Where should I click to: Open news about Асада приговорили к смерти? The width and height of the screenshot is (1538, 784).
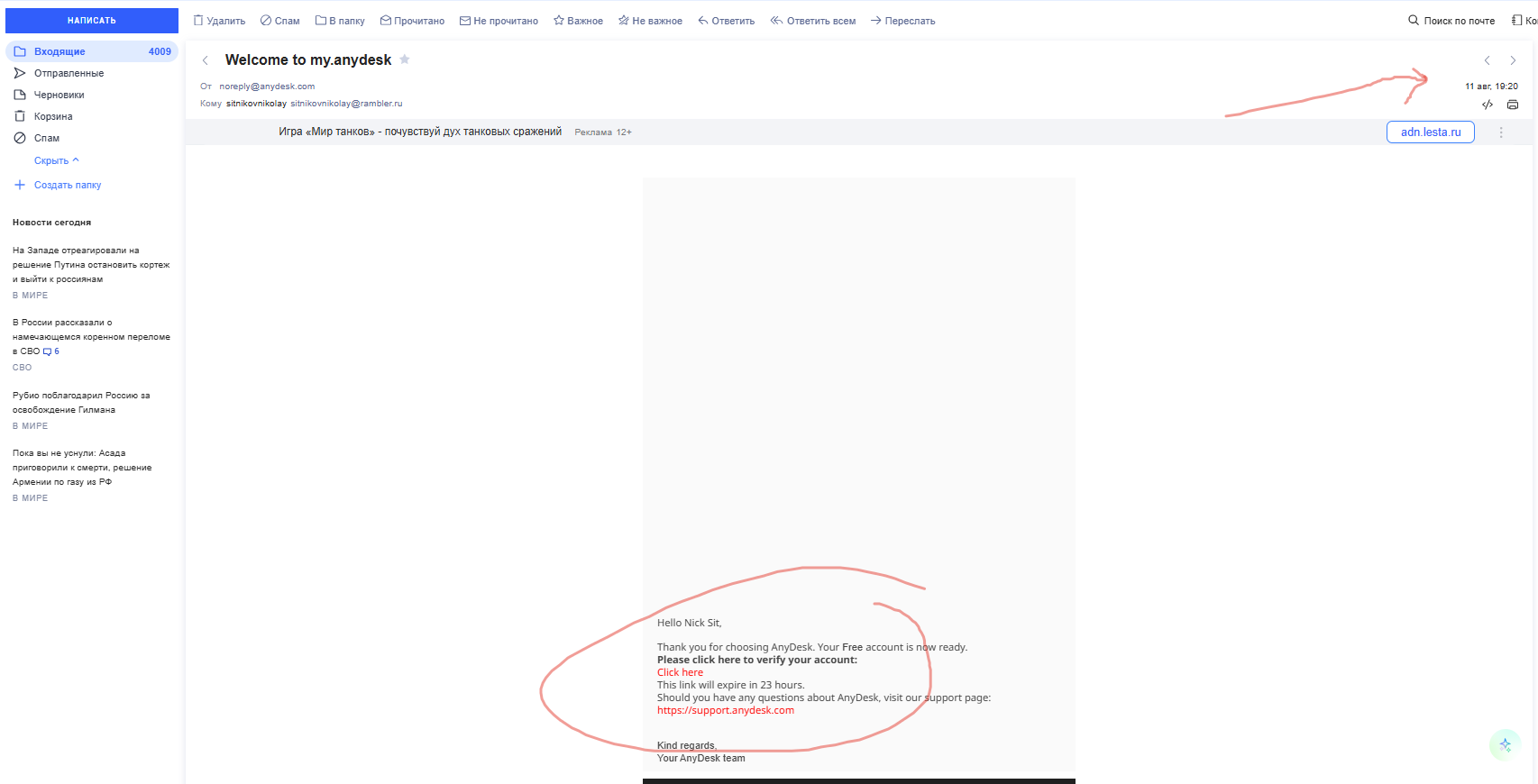[82, 468]
